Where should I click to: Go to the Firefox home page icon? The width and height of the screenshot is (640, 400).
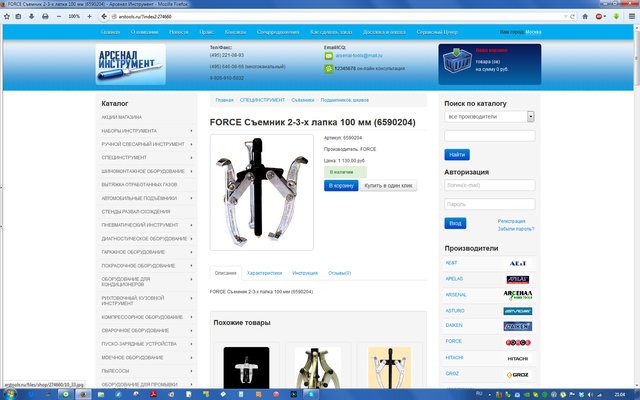click(585, 16)
